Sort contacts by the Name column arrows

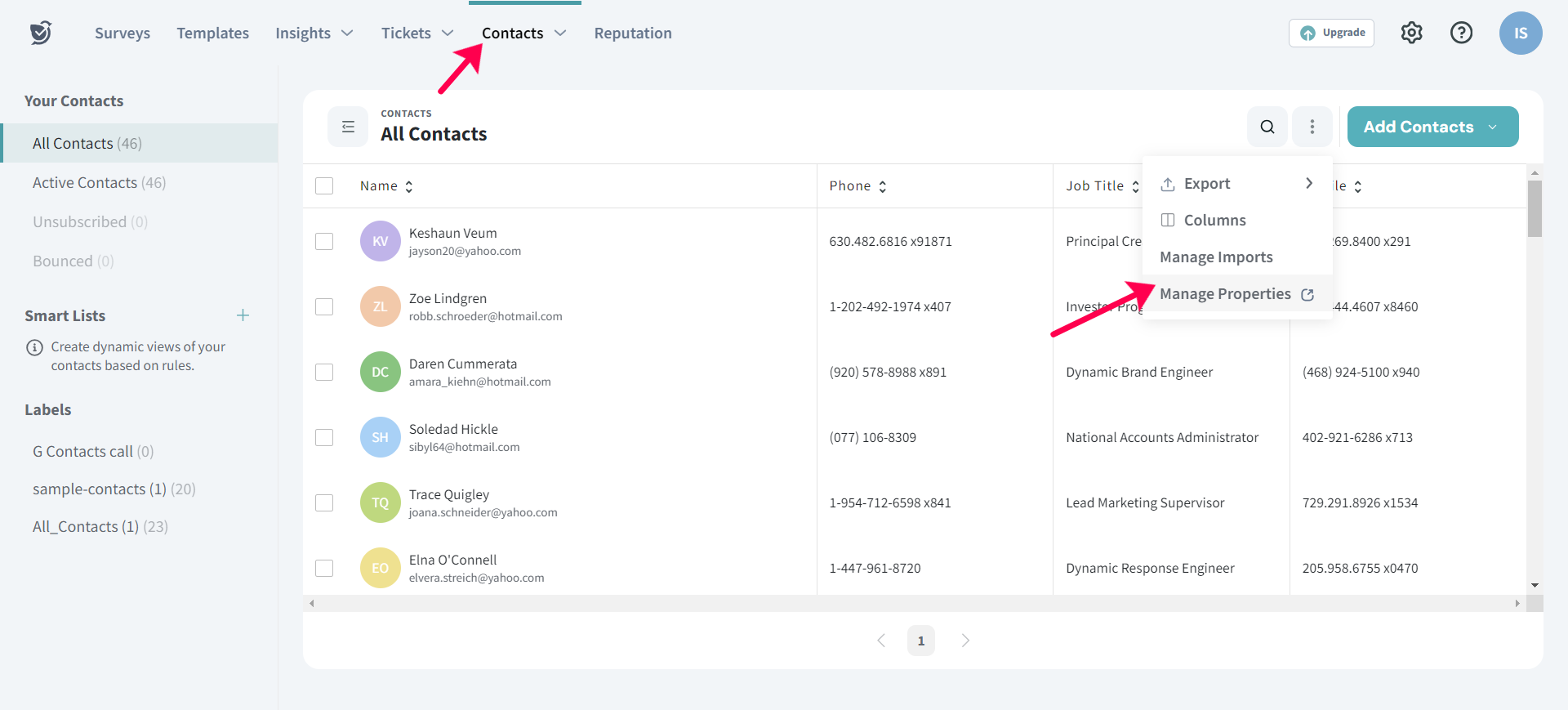(408, 186)
